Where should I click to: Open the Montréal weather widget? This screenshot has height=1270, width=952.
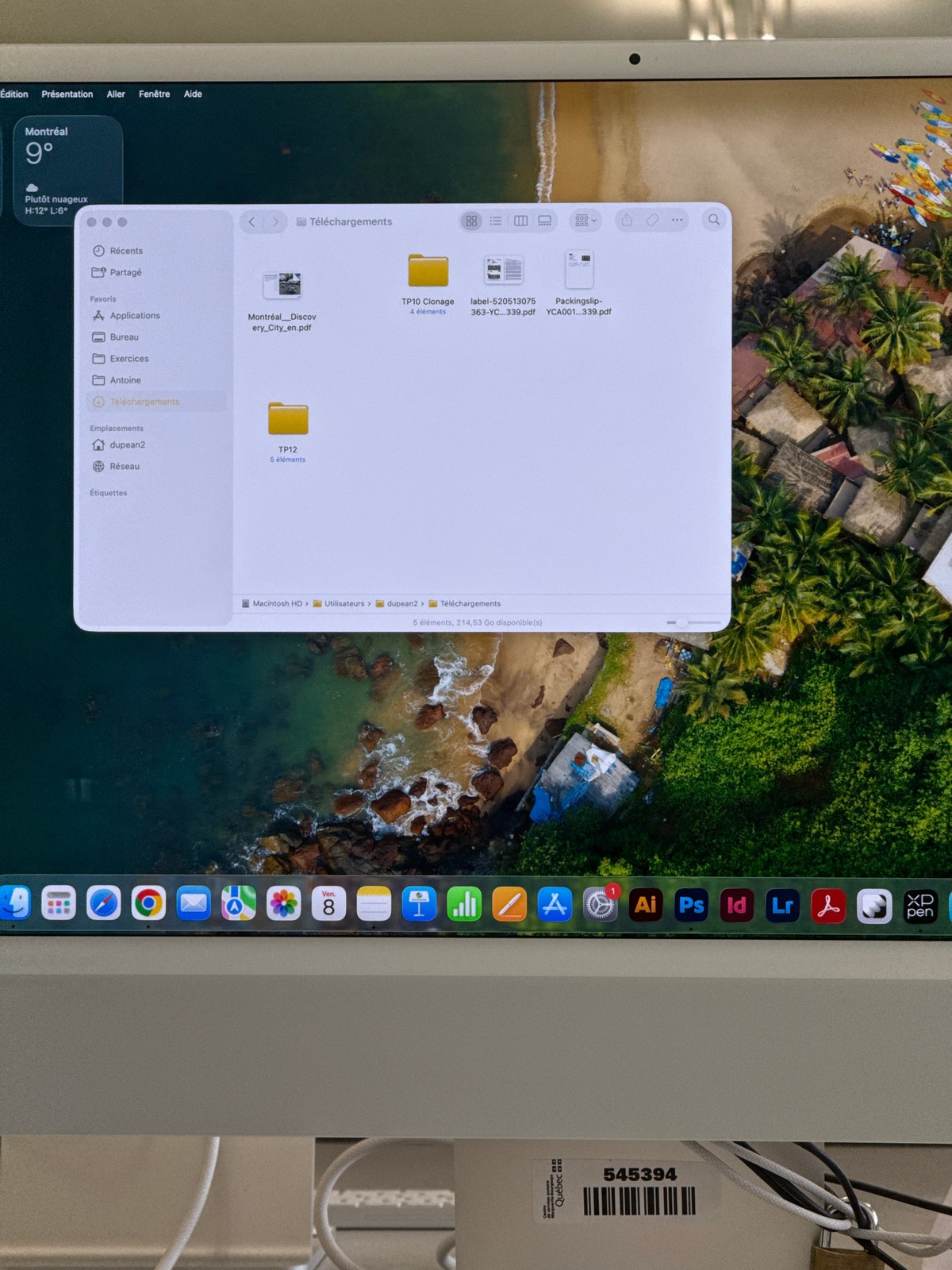pos(68,171)
